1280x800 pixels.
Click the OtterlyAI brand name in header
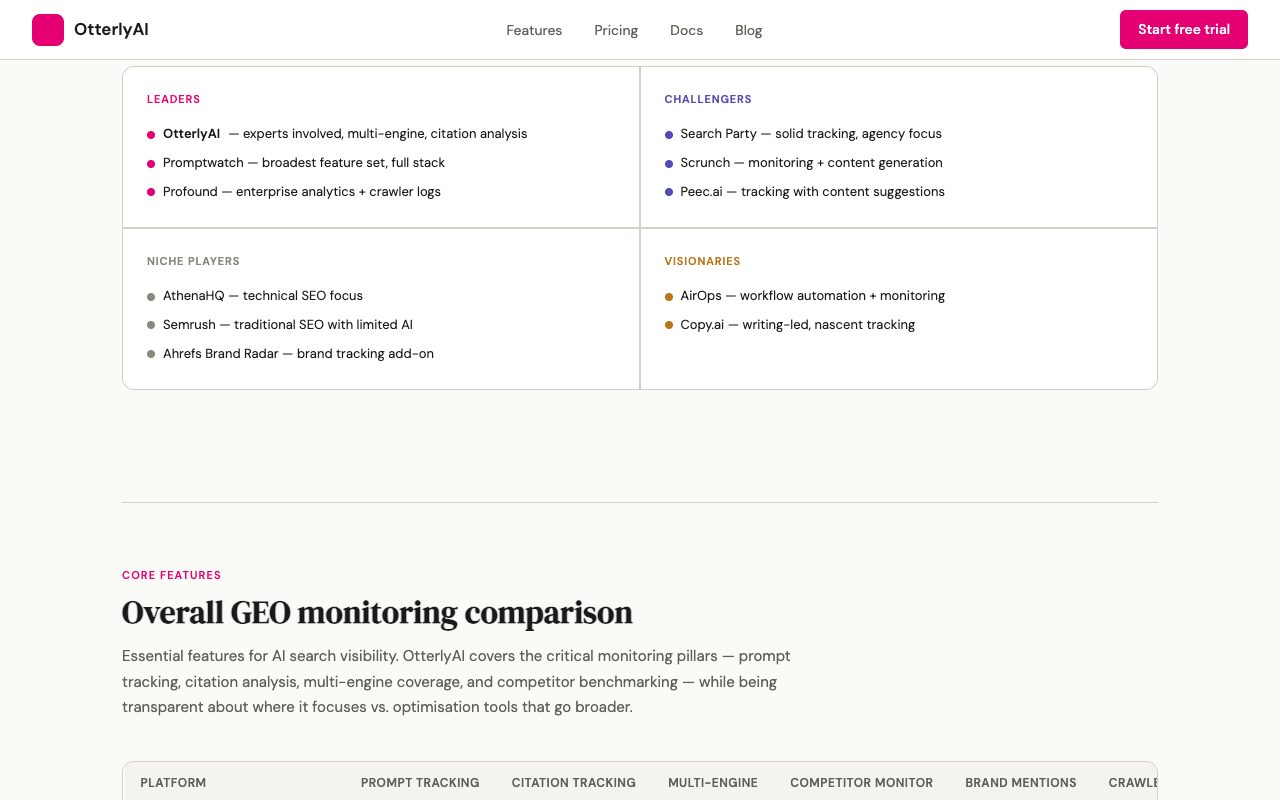click(x=111, y=30)
